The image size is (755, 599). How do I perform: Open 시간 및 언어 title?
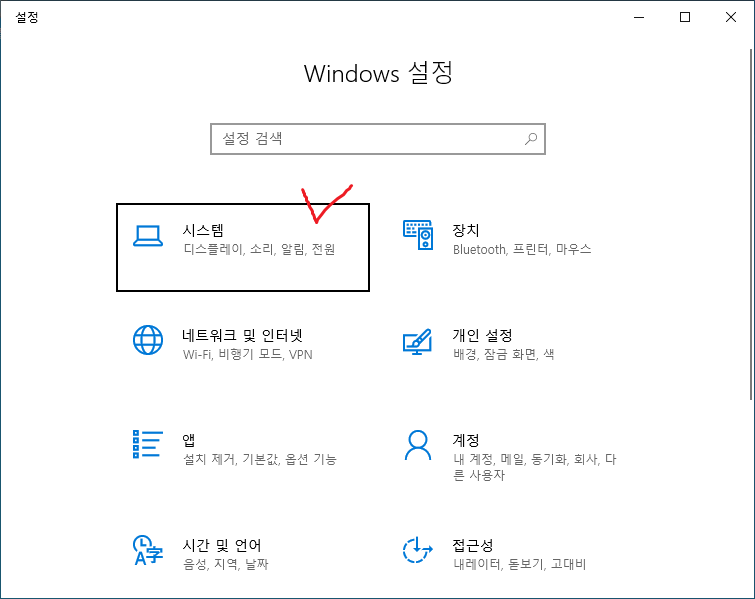coord(221,545)
